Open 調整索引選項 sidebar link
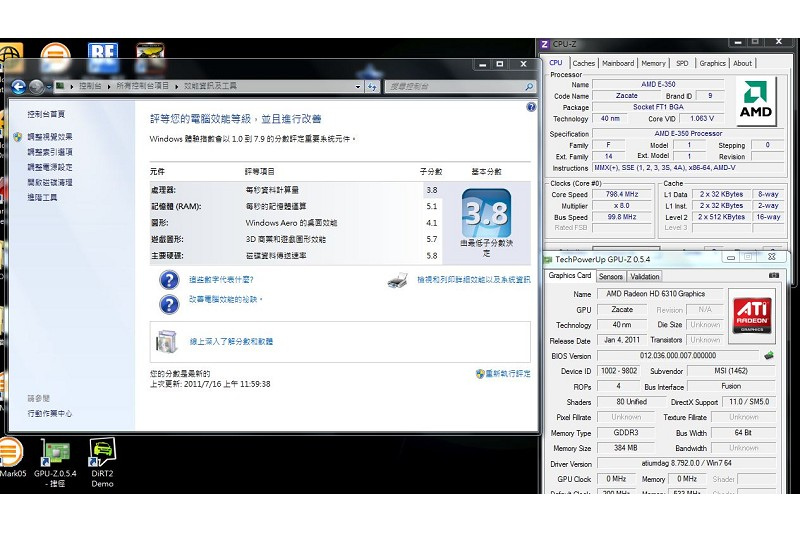Screen dimensions: 800x533 pyautogui.click(x=49, y=152)
